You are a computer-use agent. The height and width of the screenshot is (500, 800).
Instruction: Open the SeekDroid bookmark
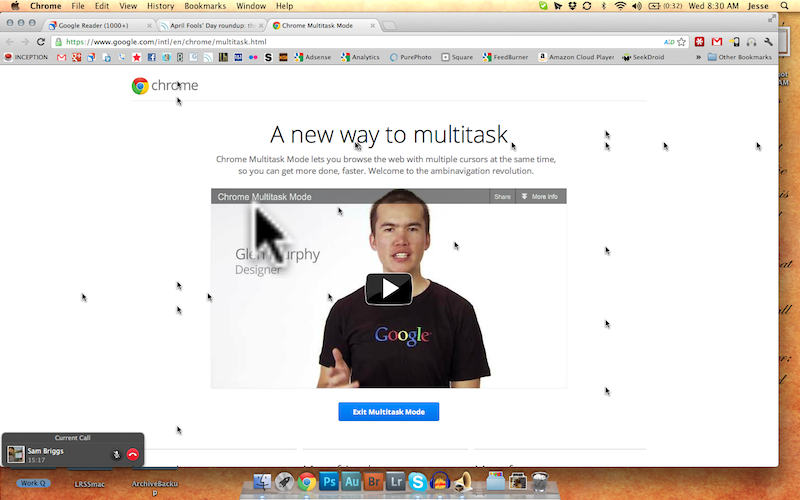tap(643, 57)
